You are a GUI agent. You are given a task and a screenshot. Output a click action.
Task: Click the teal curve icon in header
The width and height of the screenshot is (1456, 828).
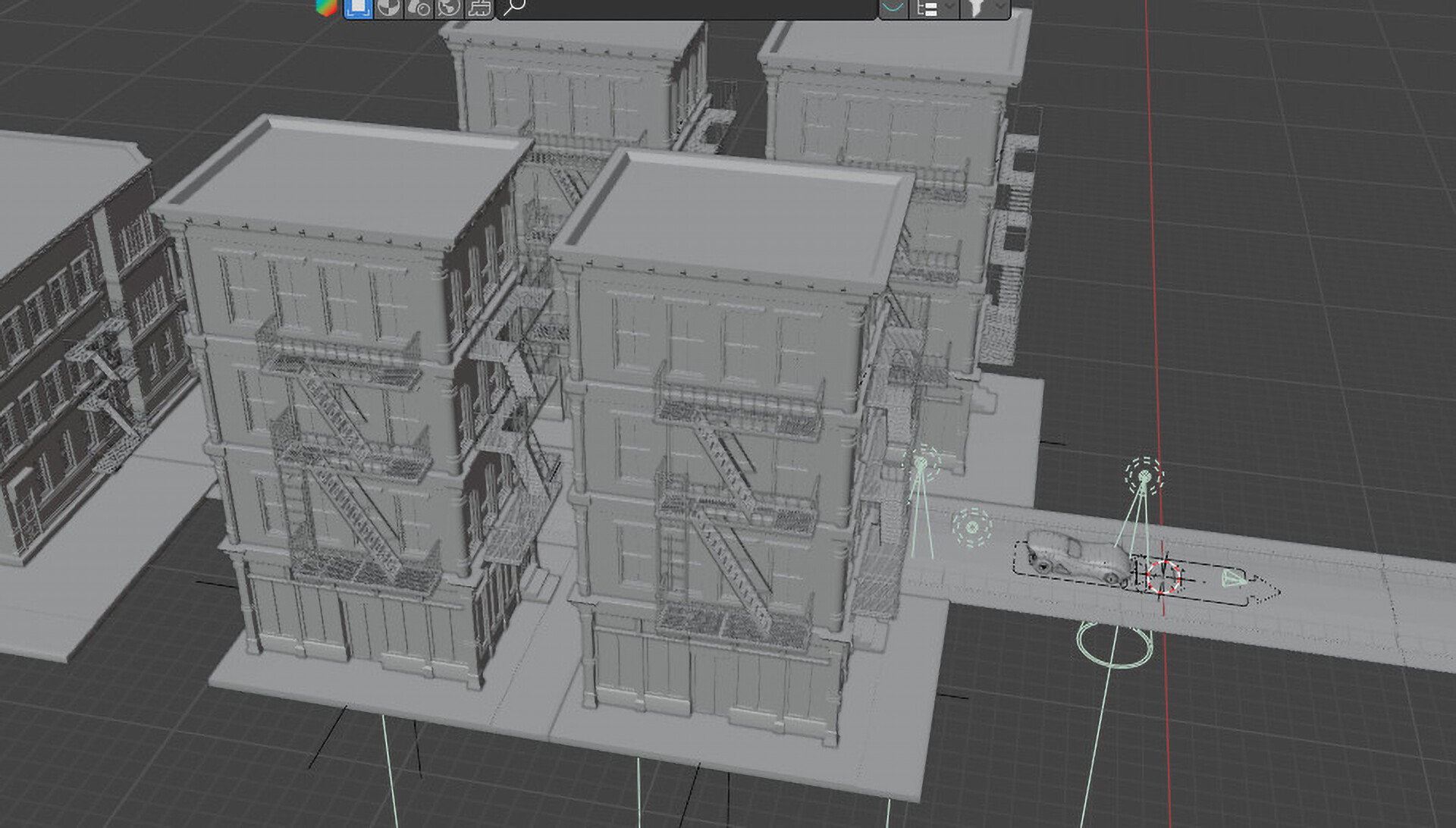click(893, 8)
